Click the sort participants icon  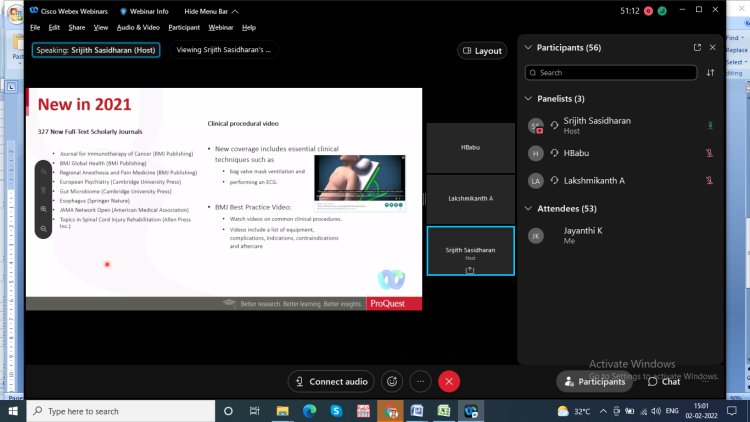point(710,73)
